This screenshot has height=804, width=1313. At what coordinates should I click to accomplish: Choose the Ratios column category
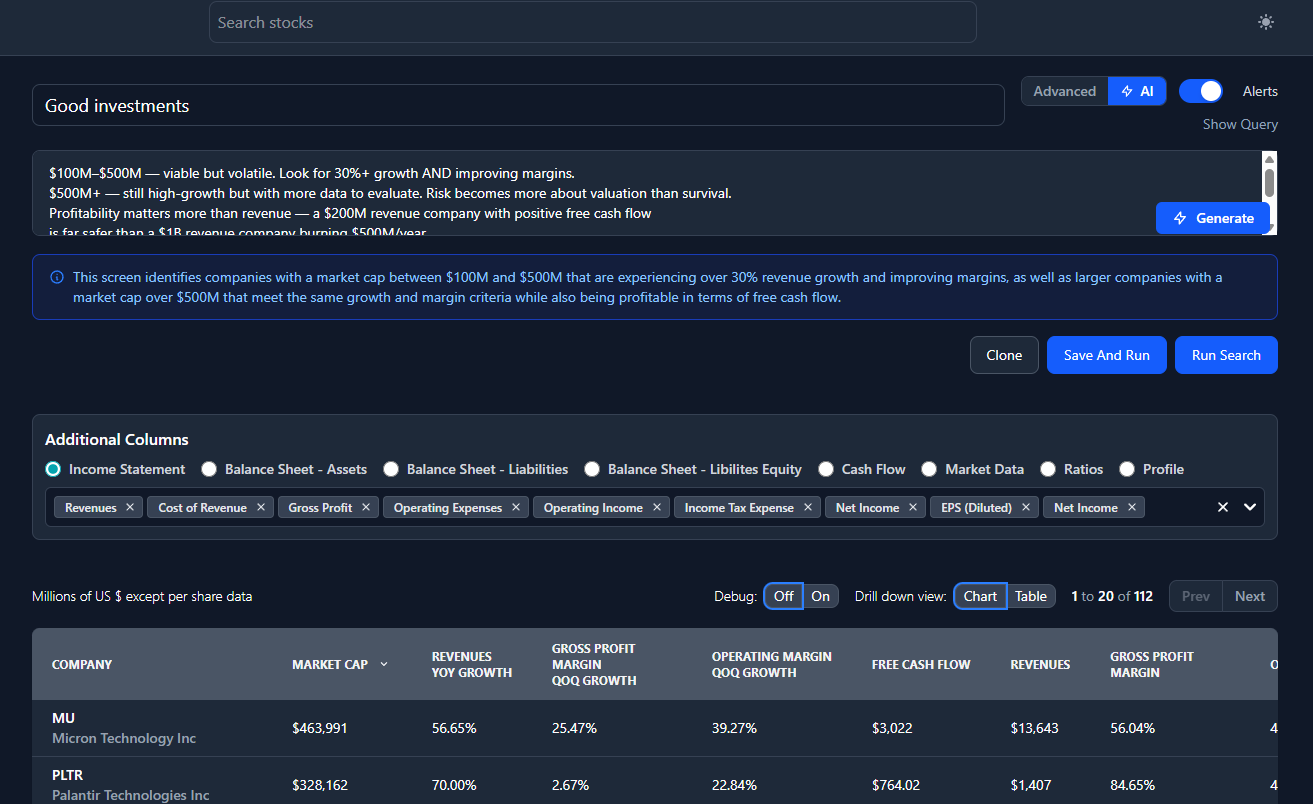click(1048, 469)
